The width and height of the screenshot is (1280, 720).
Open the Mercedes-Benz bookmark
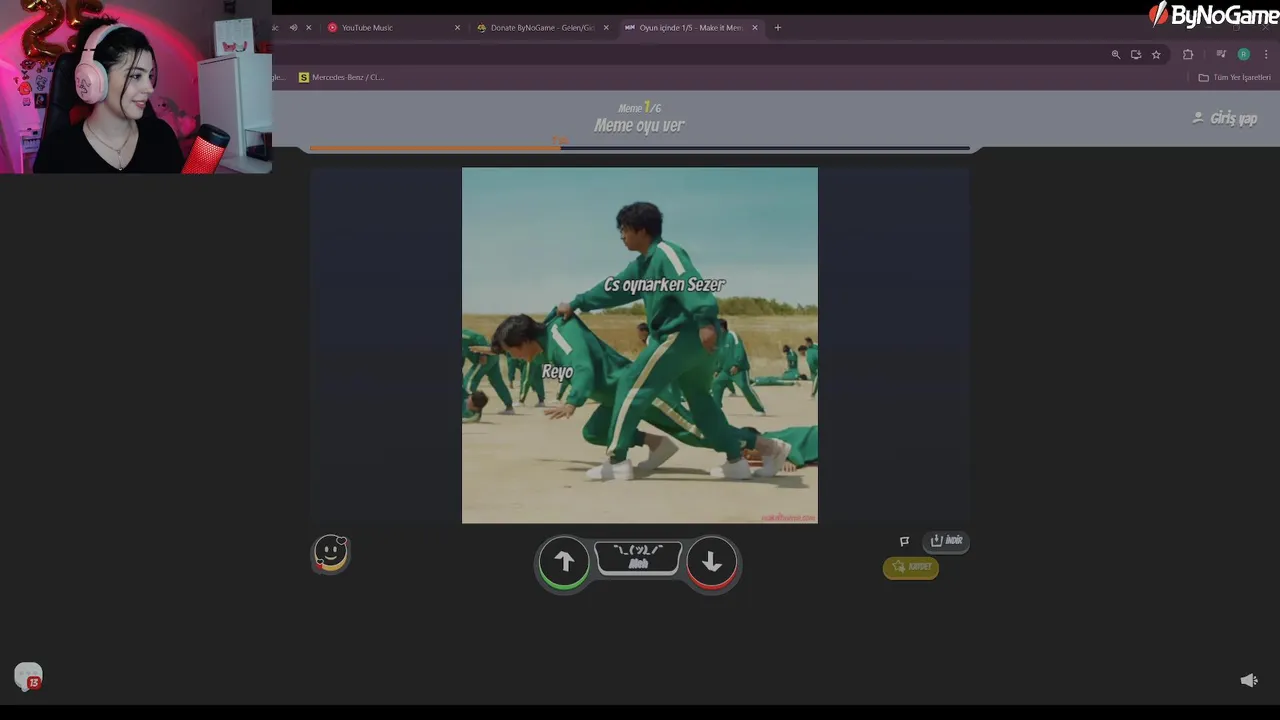(341, 77)
